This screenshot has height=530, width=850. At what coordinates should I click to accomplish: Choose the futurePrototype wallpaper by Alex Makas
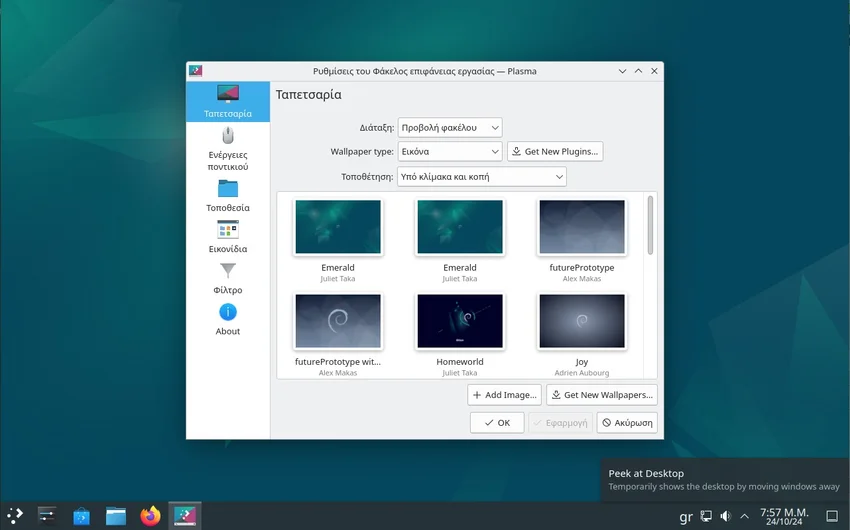pos(582,227)
